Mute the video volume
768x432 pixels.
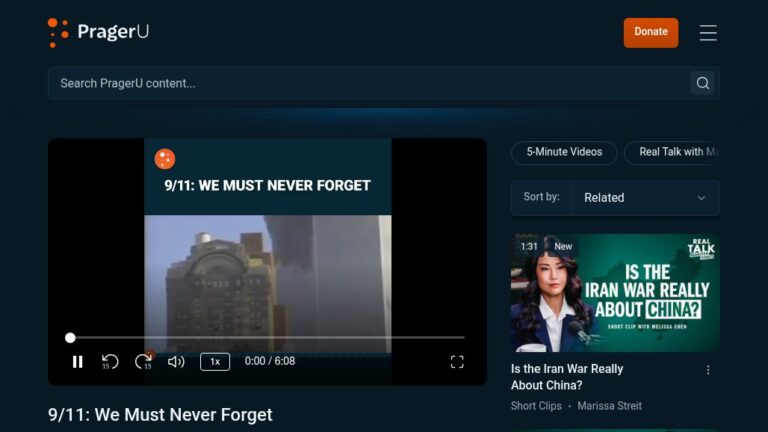(x=176, y=362)
